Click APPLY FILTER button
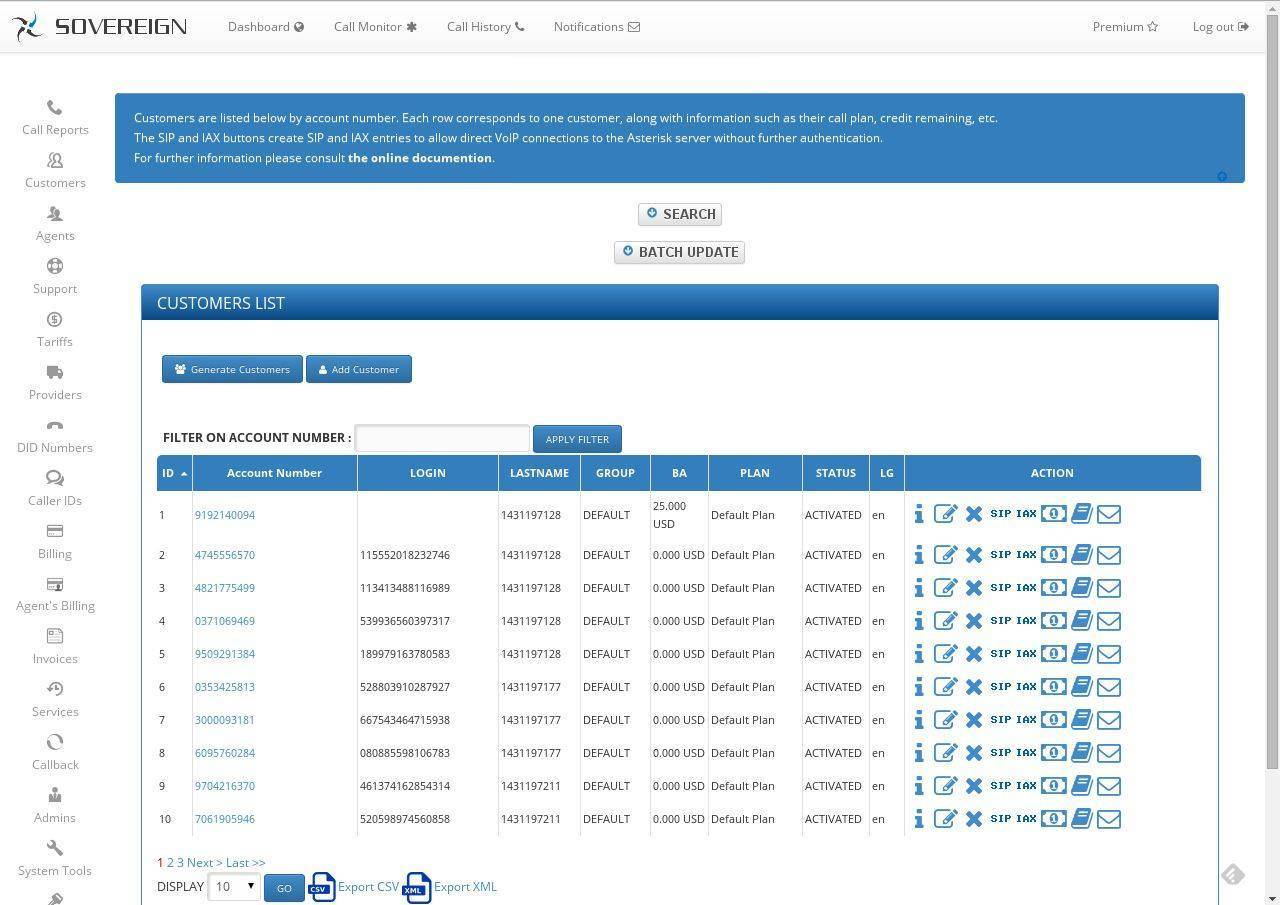The width and height of the screenshot is (1280, 905). point(577,439)
